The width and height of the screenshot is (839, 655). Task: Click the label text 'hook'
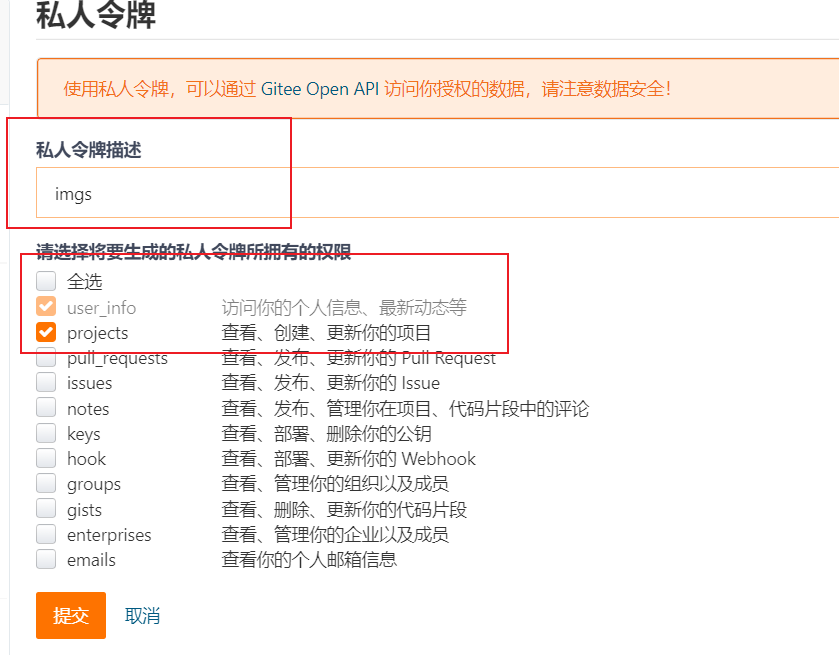point(86,459)
